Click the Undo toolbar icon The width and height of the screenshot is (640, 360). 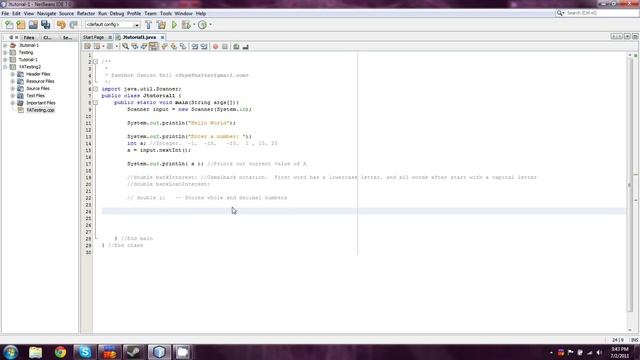tap(61, 25)
